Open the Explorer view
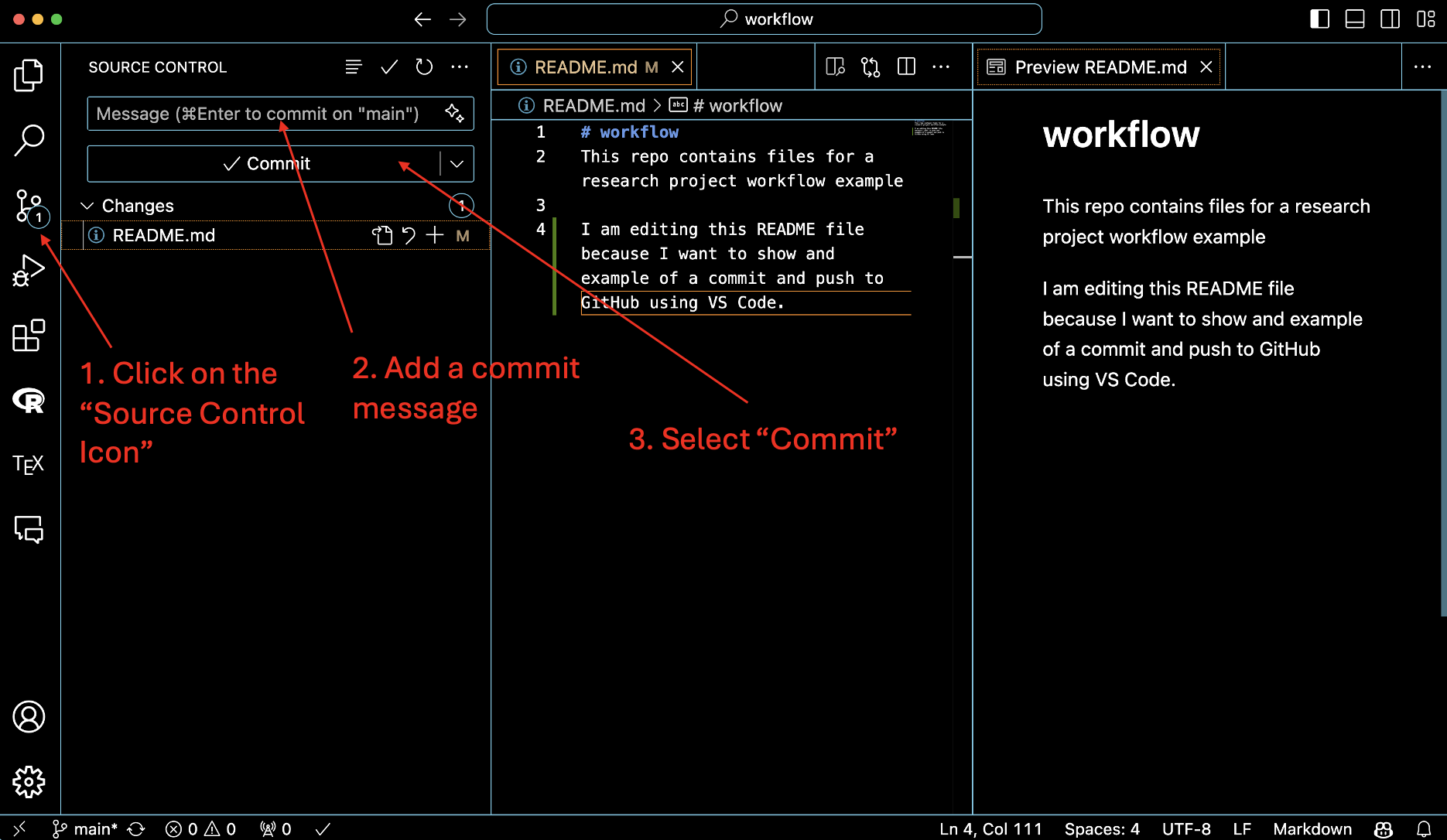 pyautogui.click(x=29, y=75)
